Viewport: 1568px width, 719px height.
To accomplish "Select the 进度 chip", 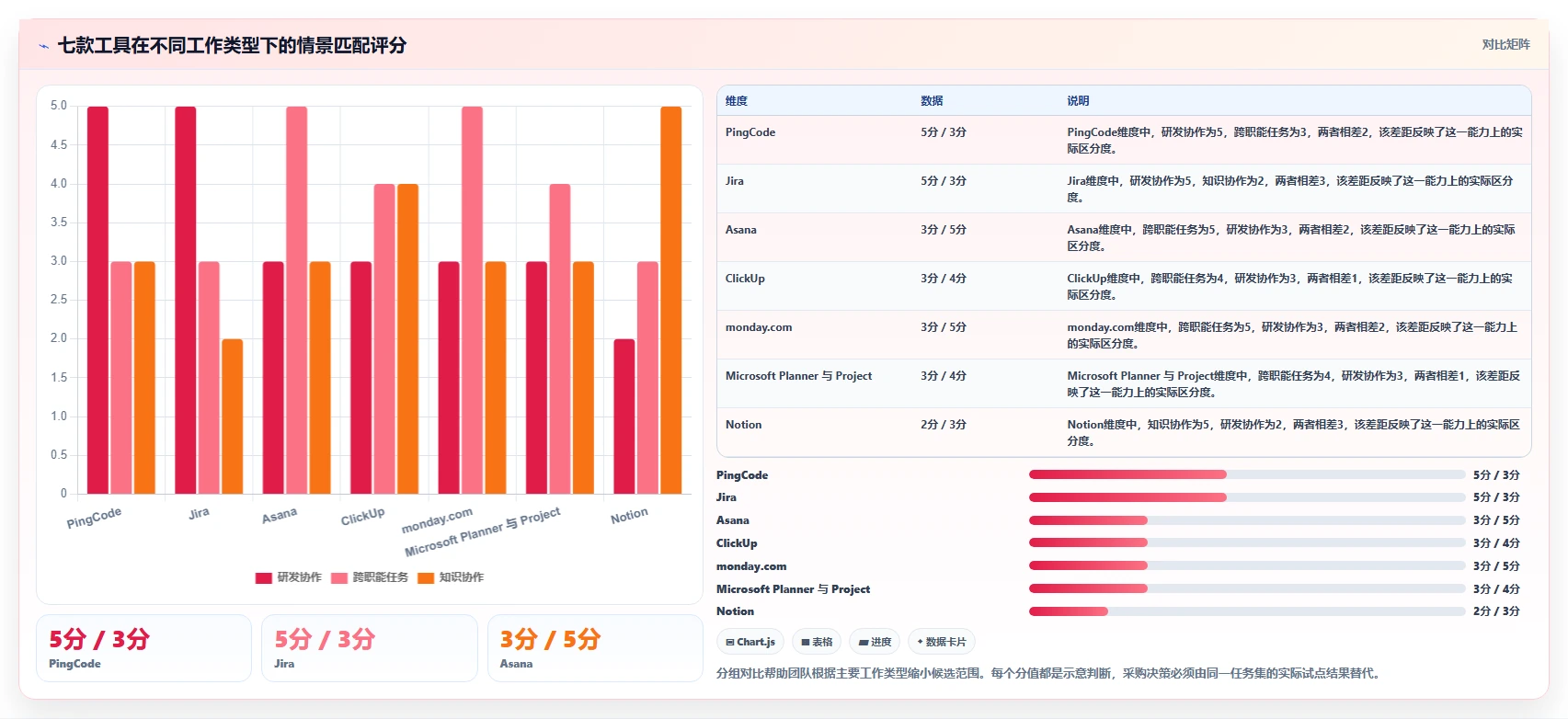I will click(x=875, y=642).
